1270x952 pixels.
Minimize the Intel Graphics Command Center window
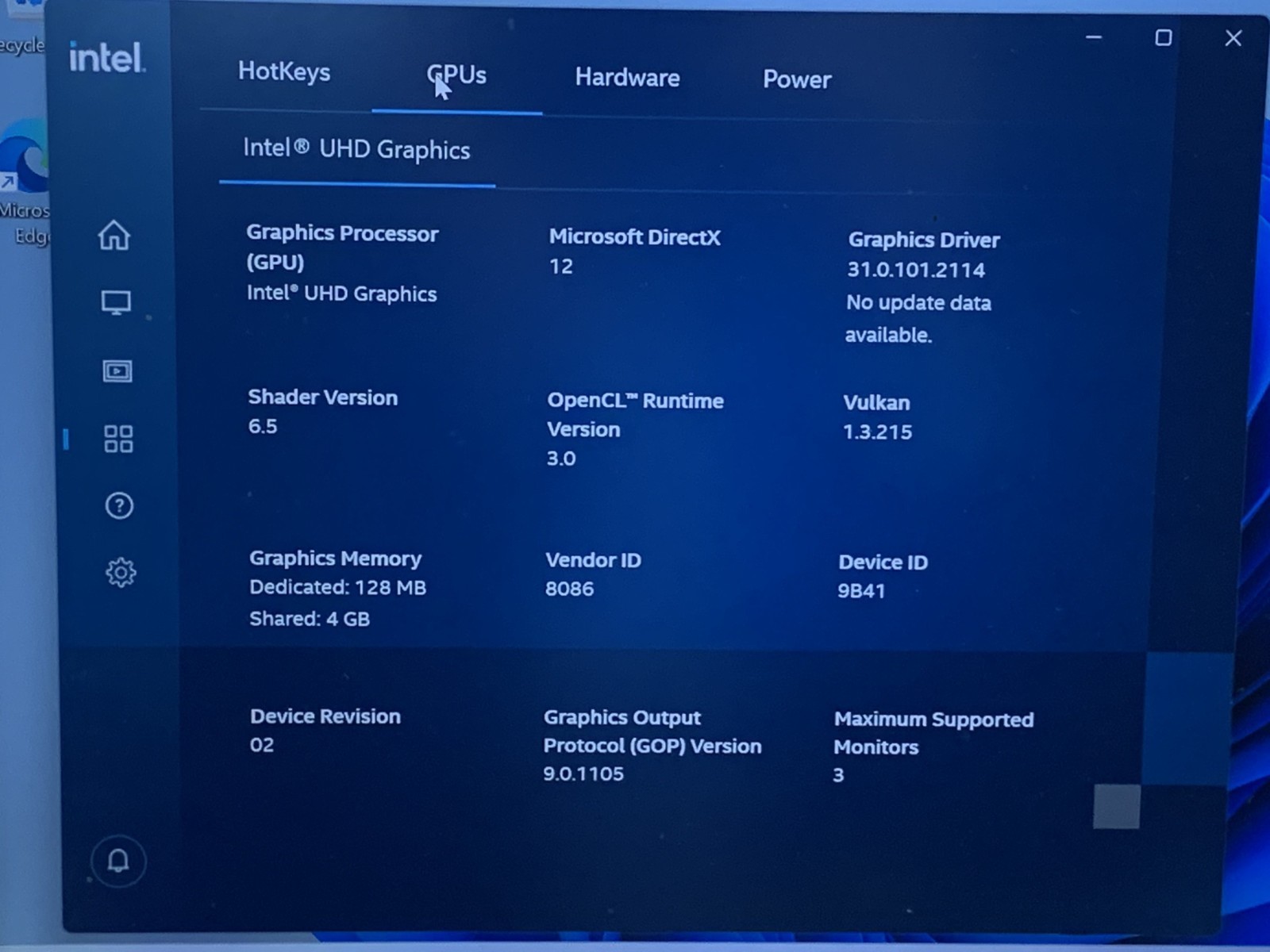1094,36
